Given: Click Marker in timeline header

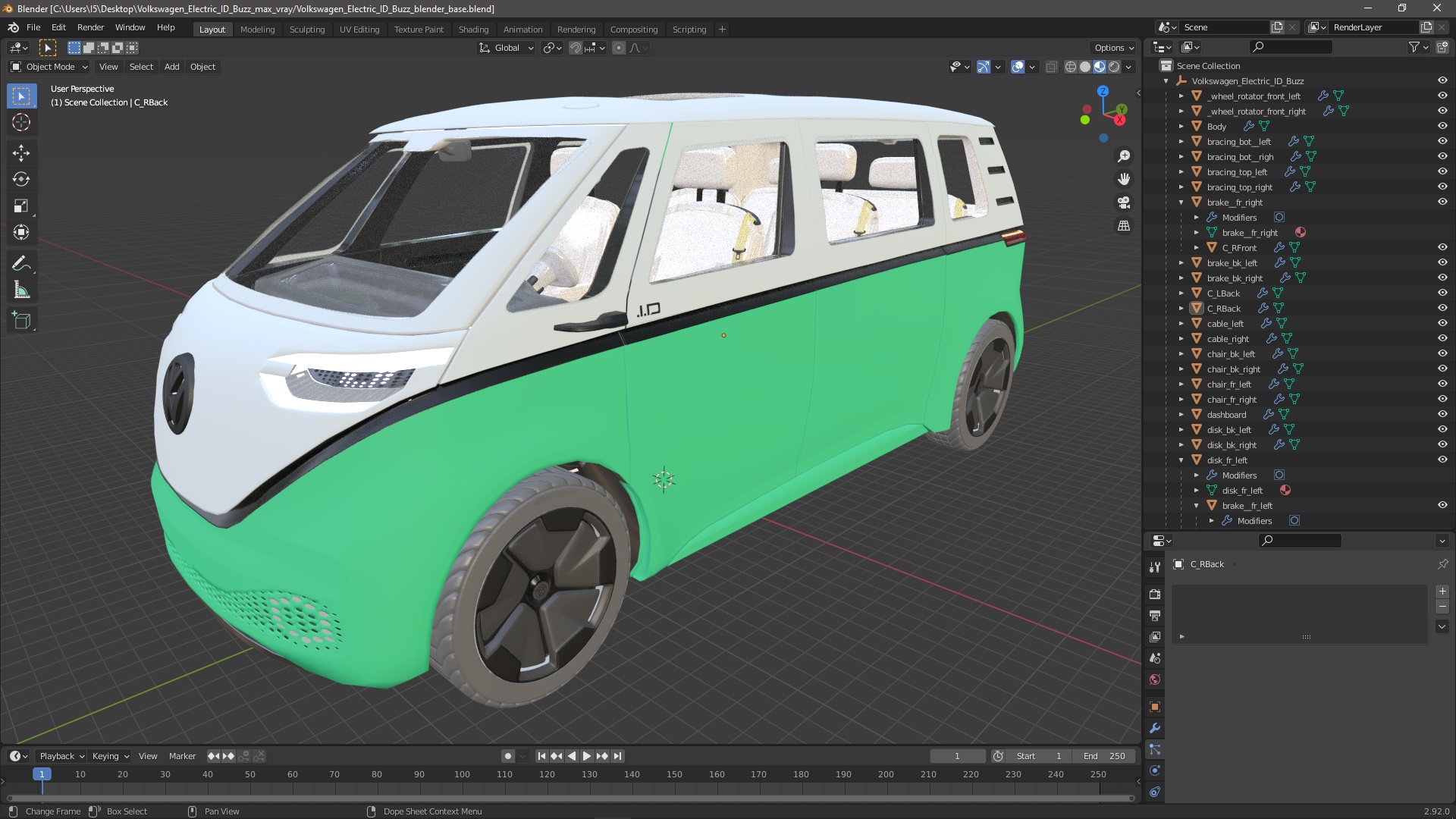Looking at the screenshot, I should [182, 756].
